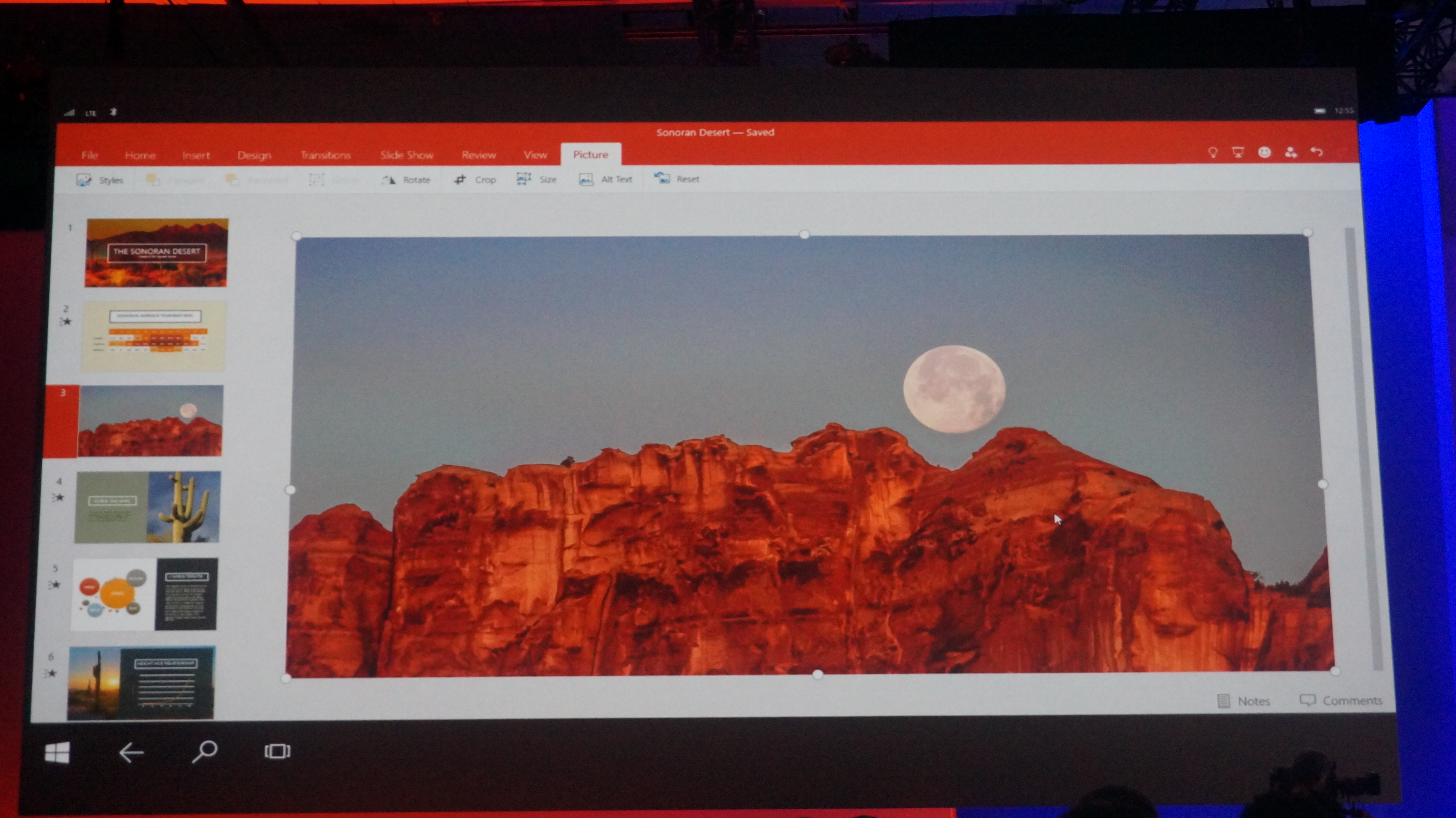Open Alt Text for the picture

605,179
